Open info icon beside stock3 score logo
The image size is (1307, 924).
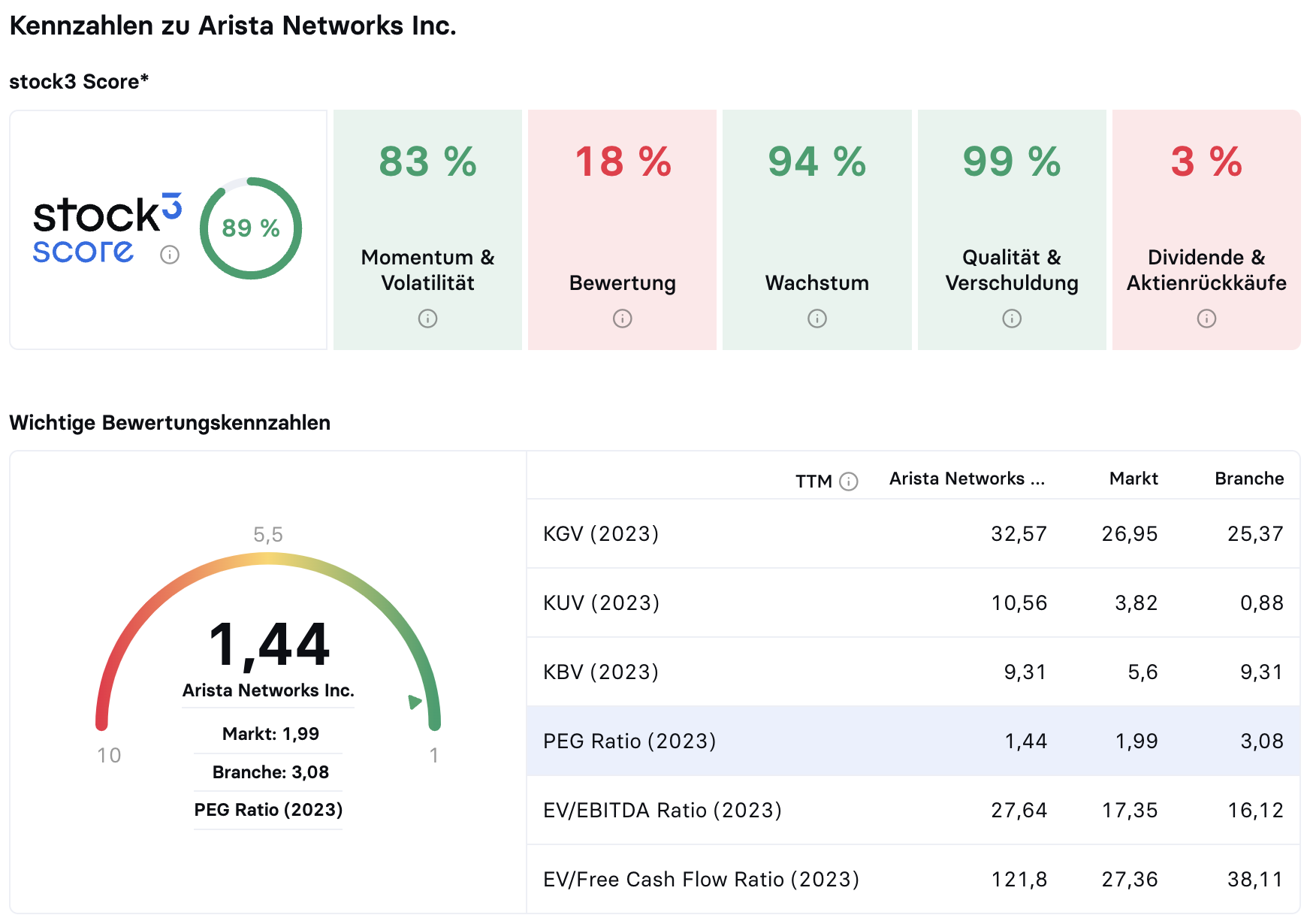170,255
